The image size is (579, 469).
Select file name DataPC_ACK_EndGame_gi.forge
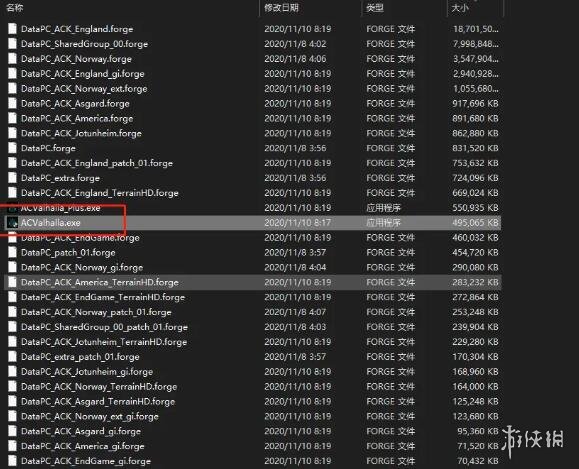coord(86,461)
